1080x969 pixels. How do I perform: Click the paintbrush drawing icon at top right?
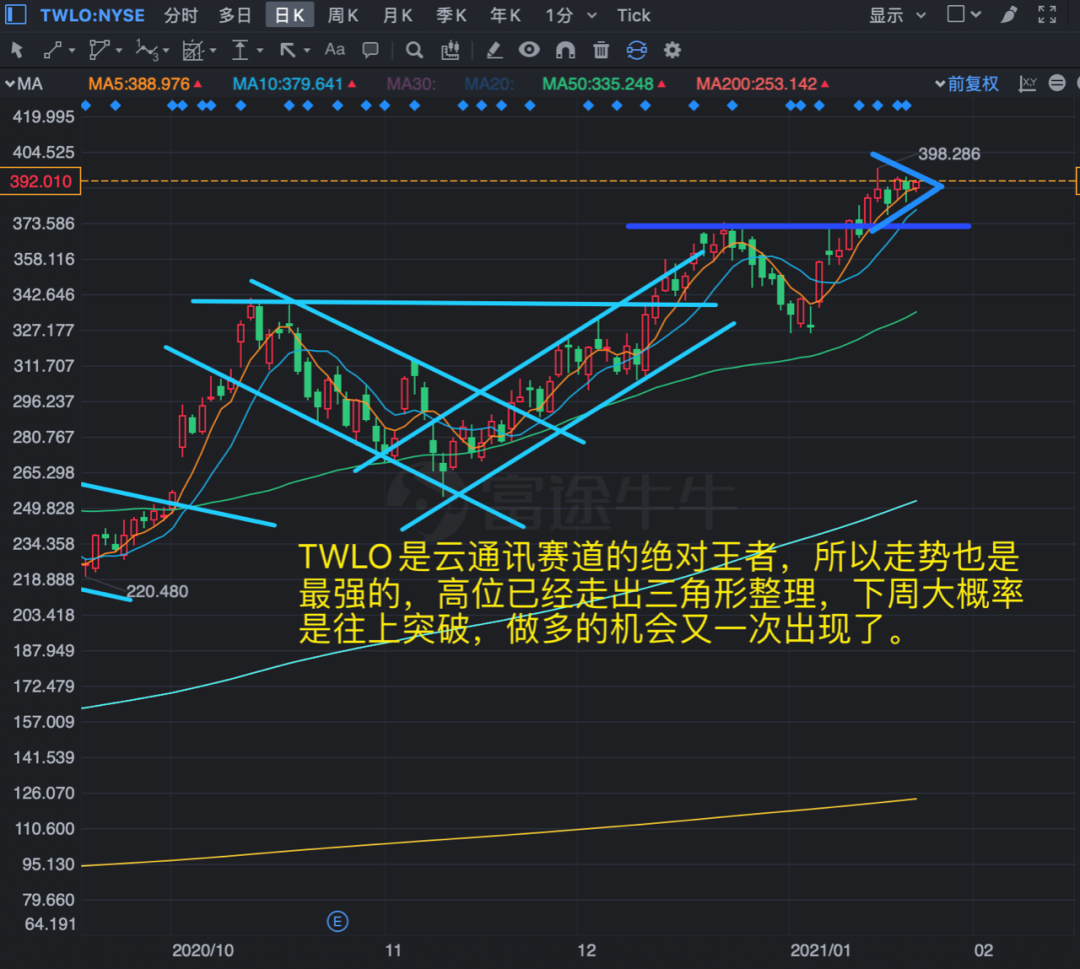[1009, 14]
